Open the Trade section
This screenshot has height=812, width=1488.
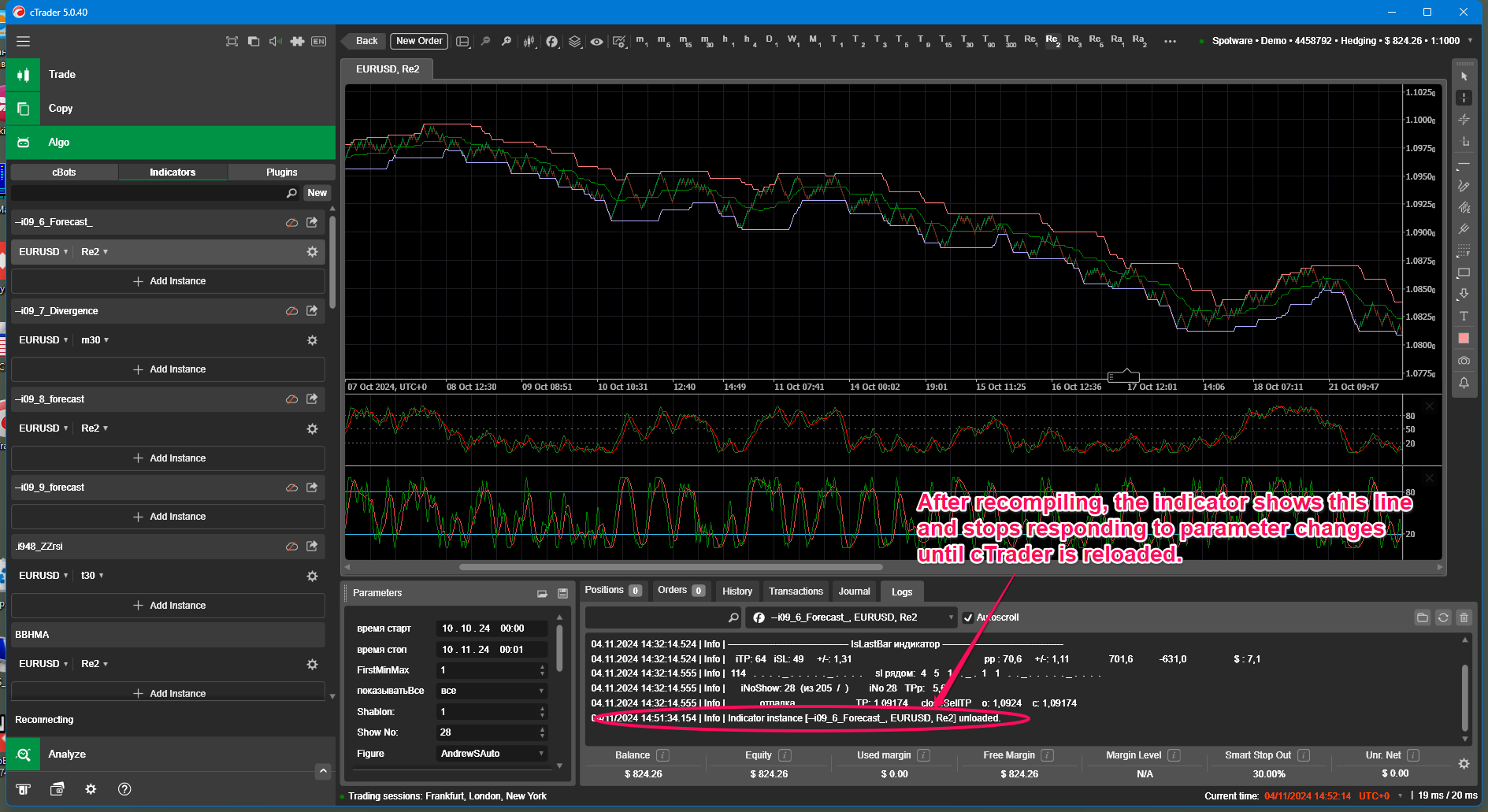click(171, 74)
